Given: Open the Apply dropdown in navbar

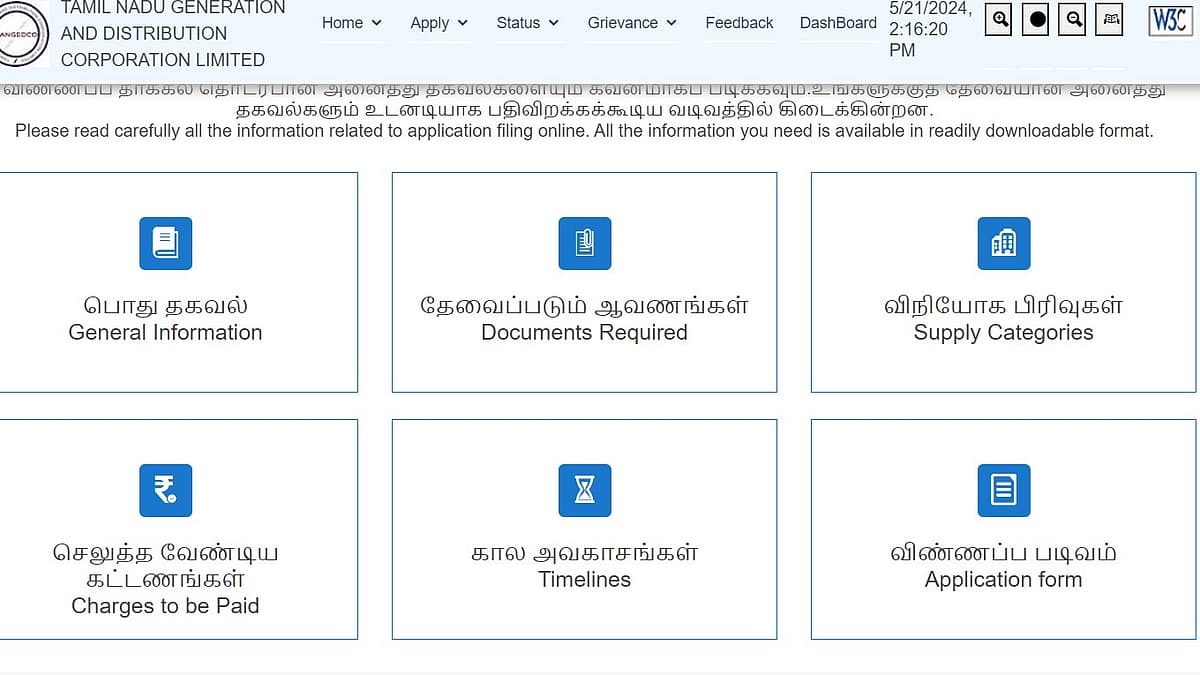Looking at the screenshot, I should [438, 22].
